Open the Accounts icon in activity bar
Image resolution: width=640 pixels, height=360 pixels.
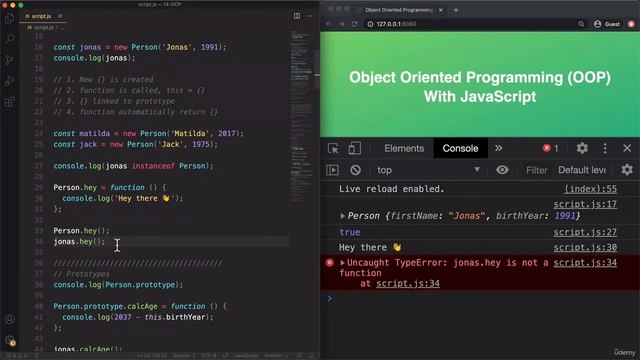[x=9, y=319]
